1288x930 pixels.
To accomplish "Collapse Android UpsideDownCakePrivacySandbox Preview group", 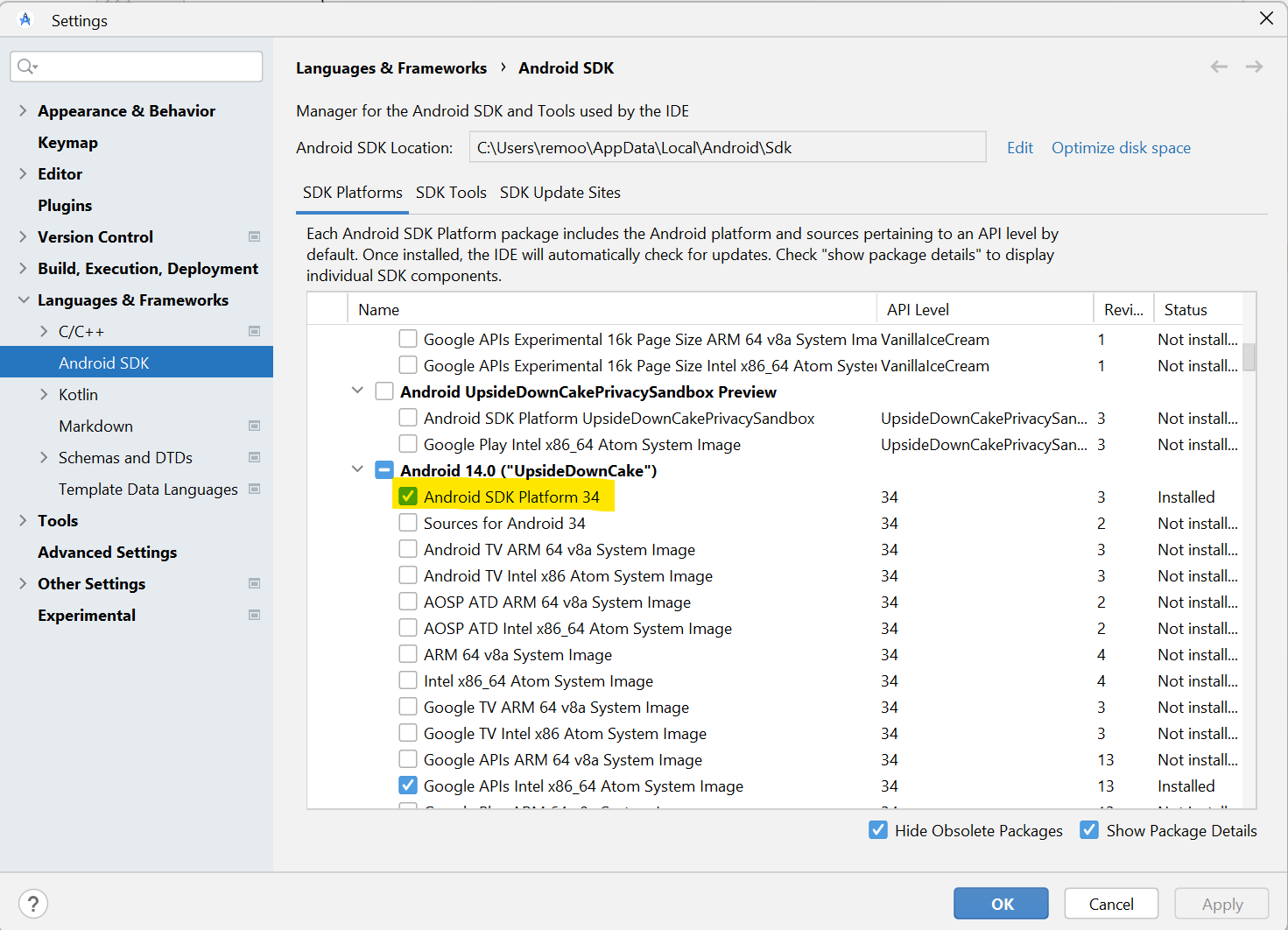I will tap(357, 391).
